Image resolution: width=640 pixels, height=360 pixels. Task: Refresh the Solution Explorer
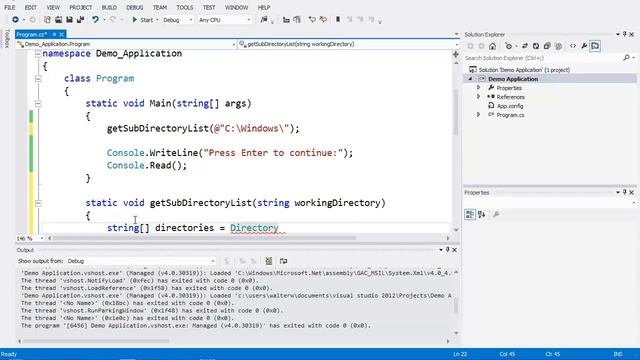point(536,46)
